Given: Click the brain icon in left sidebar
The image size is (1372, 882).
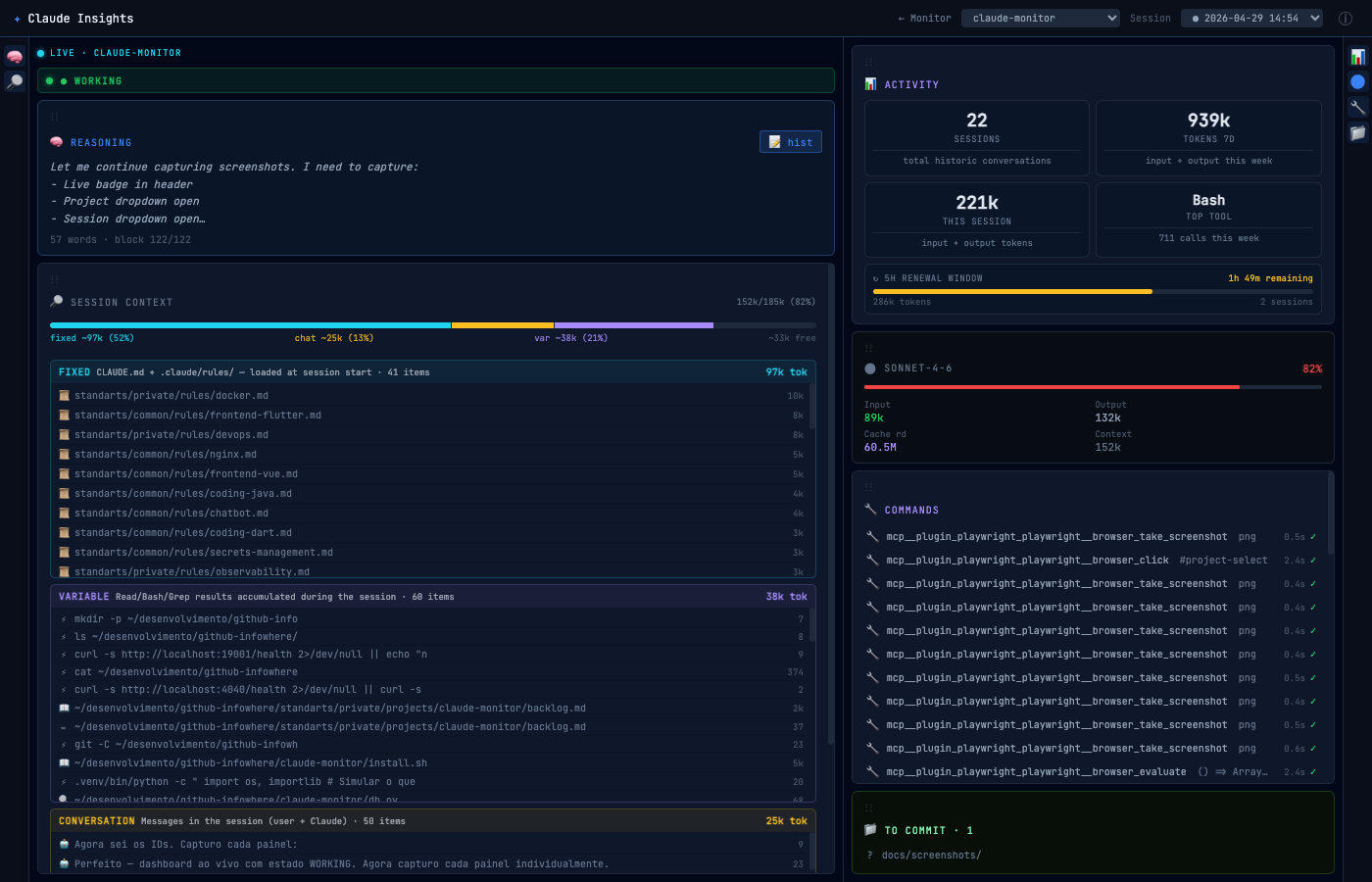Looking at the screenshot, I should pos(15,57).
